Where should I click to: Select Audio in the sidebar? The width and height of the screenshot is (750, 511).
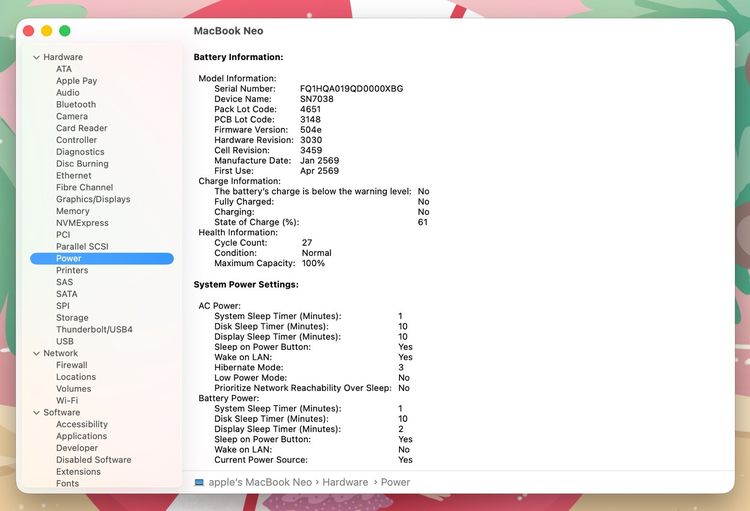point(67,92)
